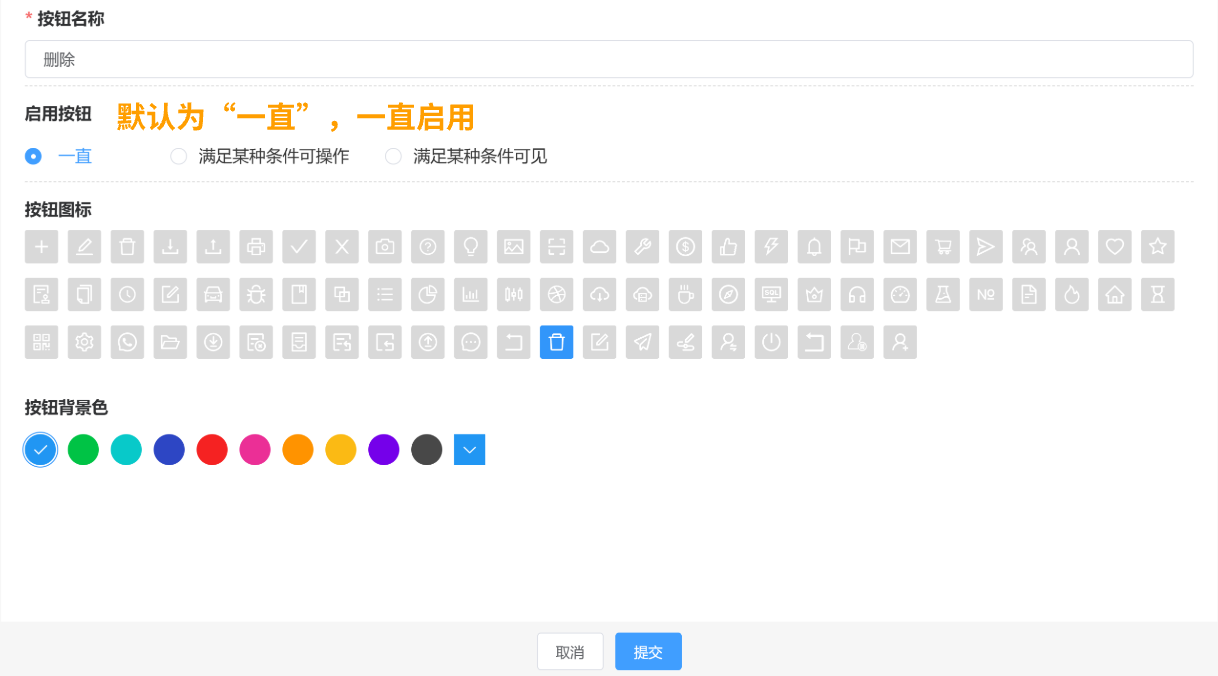The width and height of the screenshot is (1218, 676).
Task: Select the star icon for the button
Action: tap(1157, 246)
